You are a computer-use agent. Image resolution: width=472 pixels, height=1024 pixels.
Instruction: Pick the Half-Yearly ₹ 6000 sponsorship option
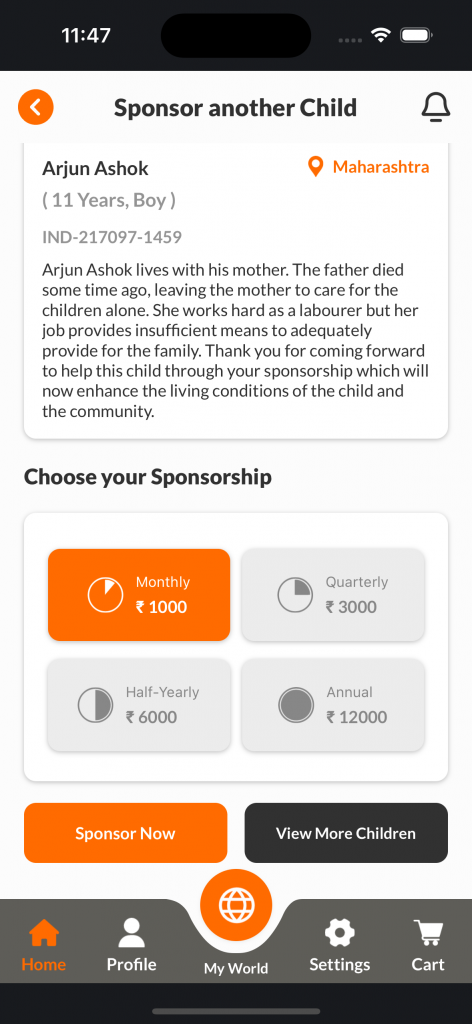[x=139, y=705]
